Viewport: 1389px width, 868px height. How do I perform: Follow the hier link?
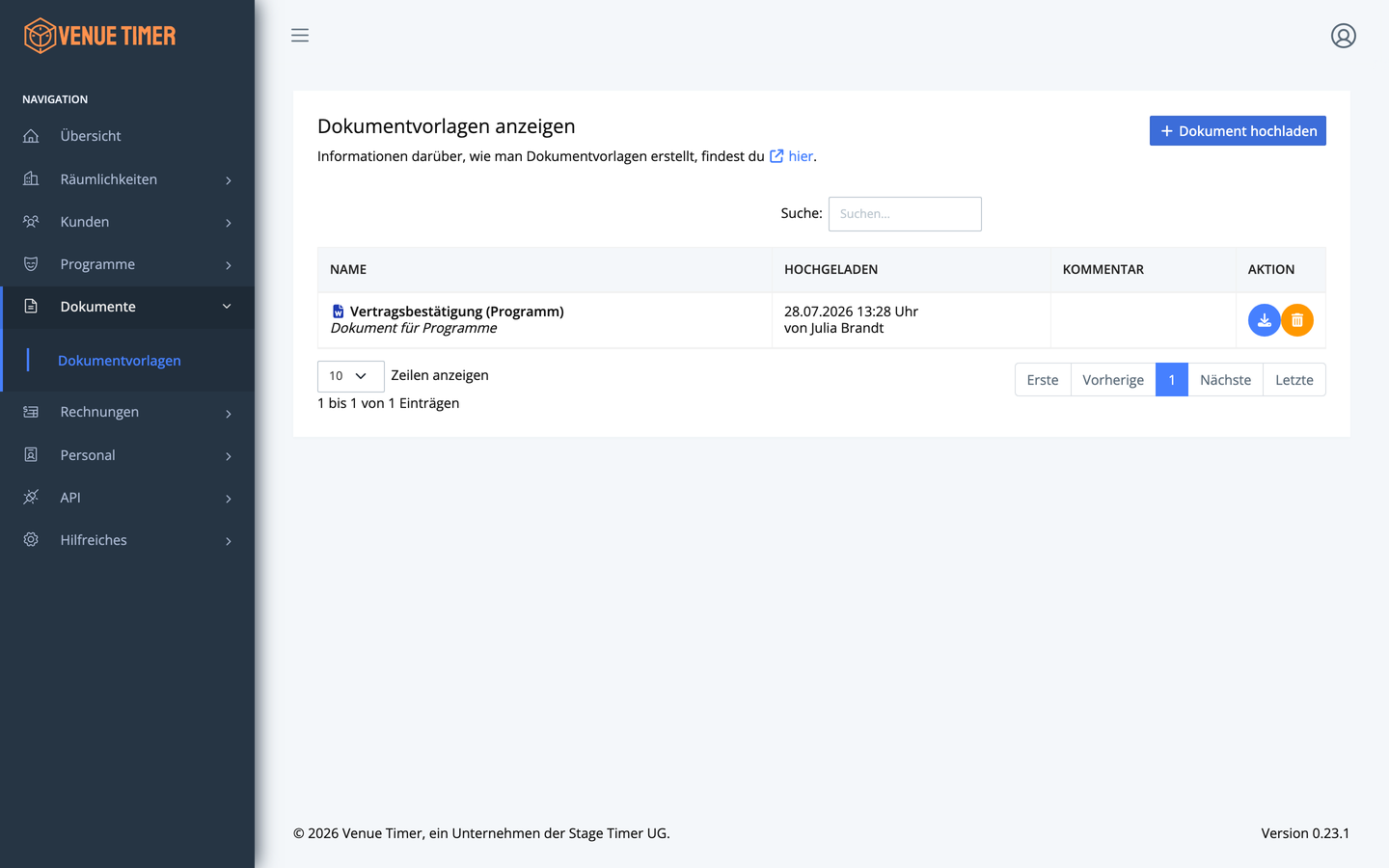pyautogui.click(x=801, y=156)
